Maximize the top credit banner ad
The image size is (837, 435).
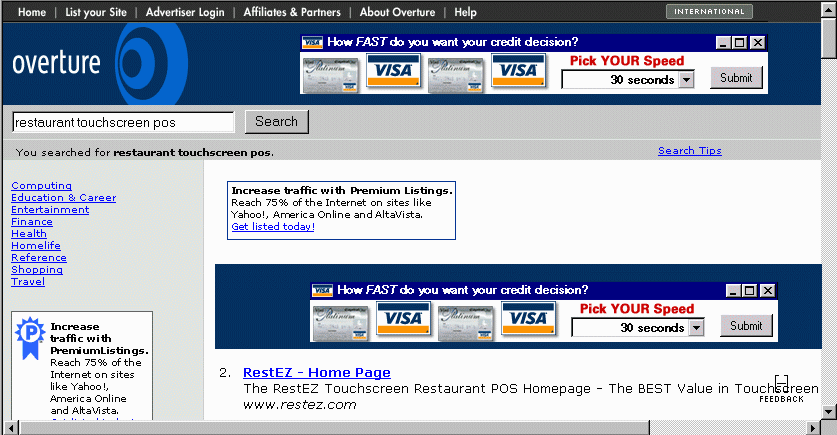(x=740, y=43)
